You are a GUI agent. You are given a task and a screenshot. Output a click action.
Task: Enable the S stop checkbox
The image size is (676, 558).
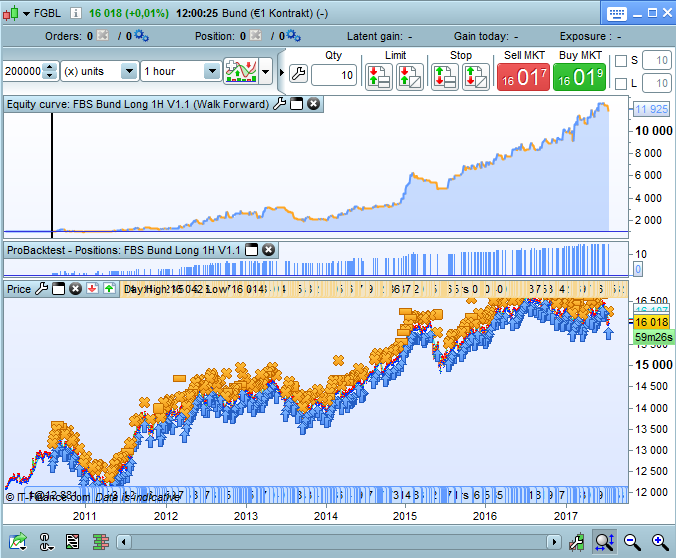coord(621,61)
